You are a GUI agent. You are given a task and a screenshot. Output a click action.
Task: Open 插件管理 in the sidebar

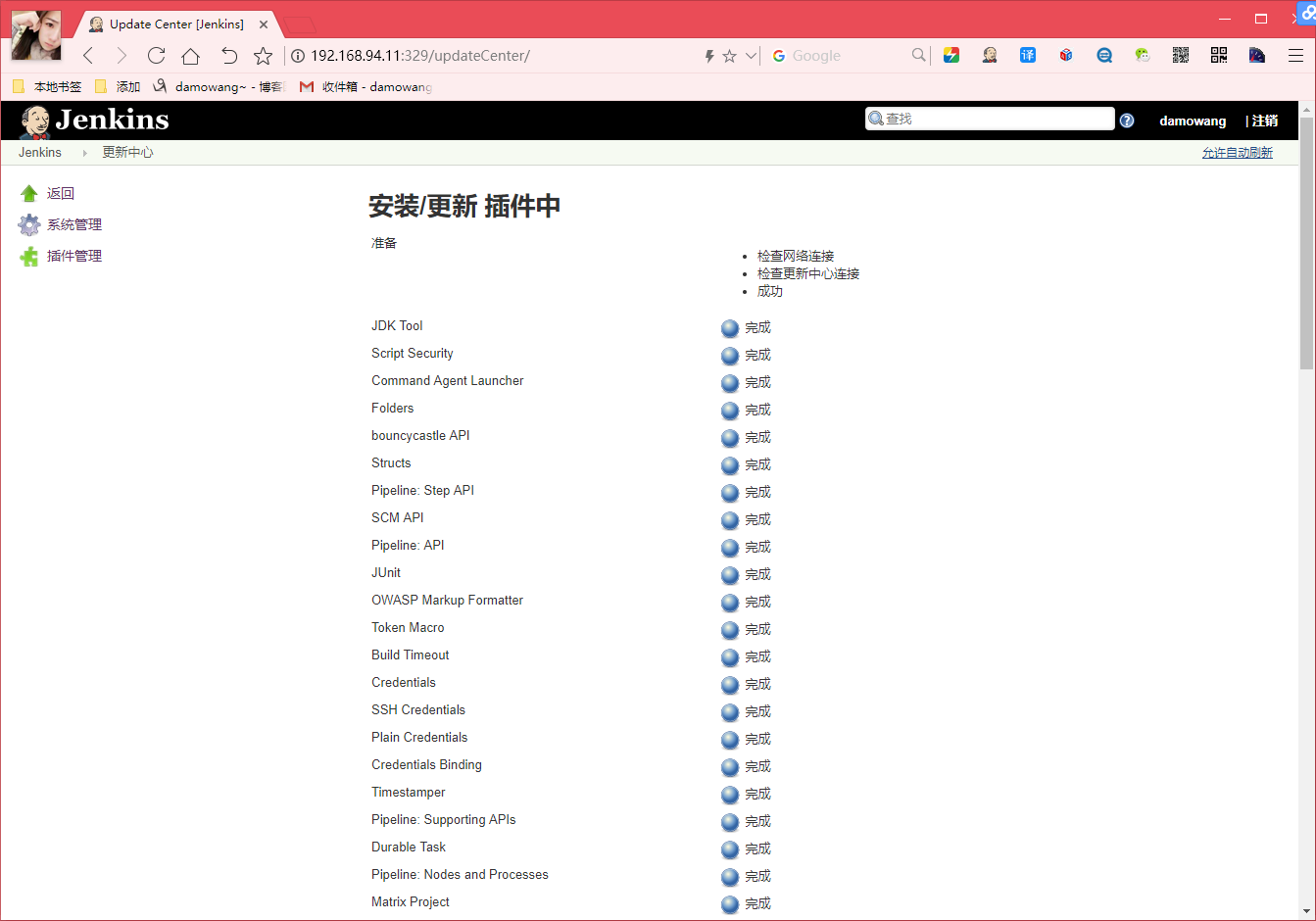(x=74, y=256)
